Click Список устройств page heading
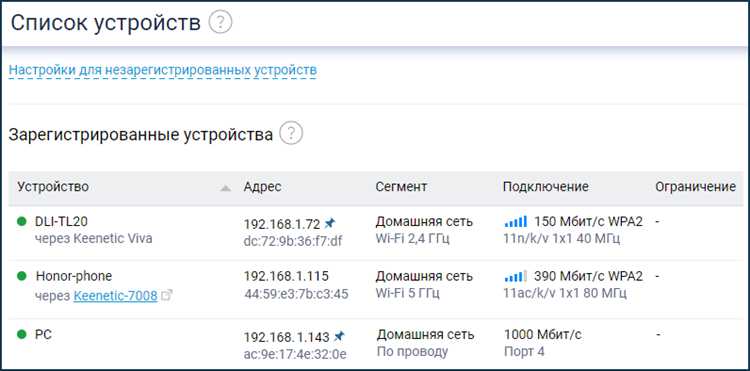The width and height of the screenshot is (750, 371). click(x=105, y=23)
